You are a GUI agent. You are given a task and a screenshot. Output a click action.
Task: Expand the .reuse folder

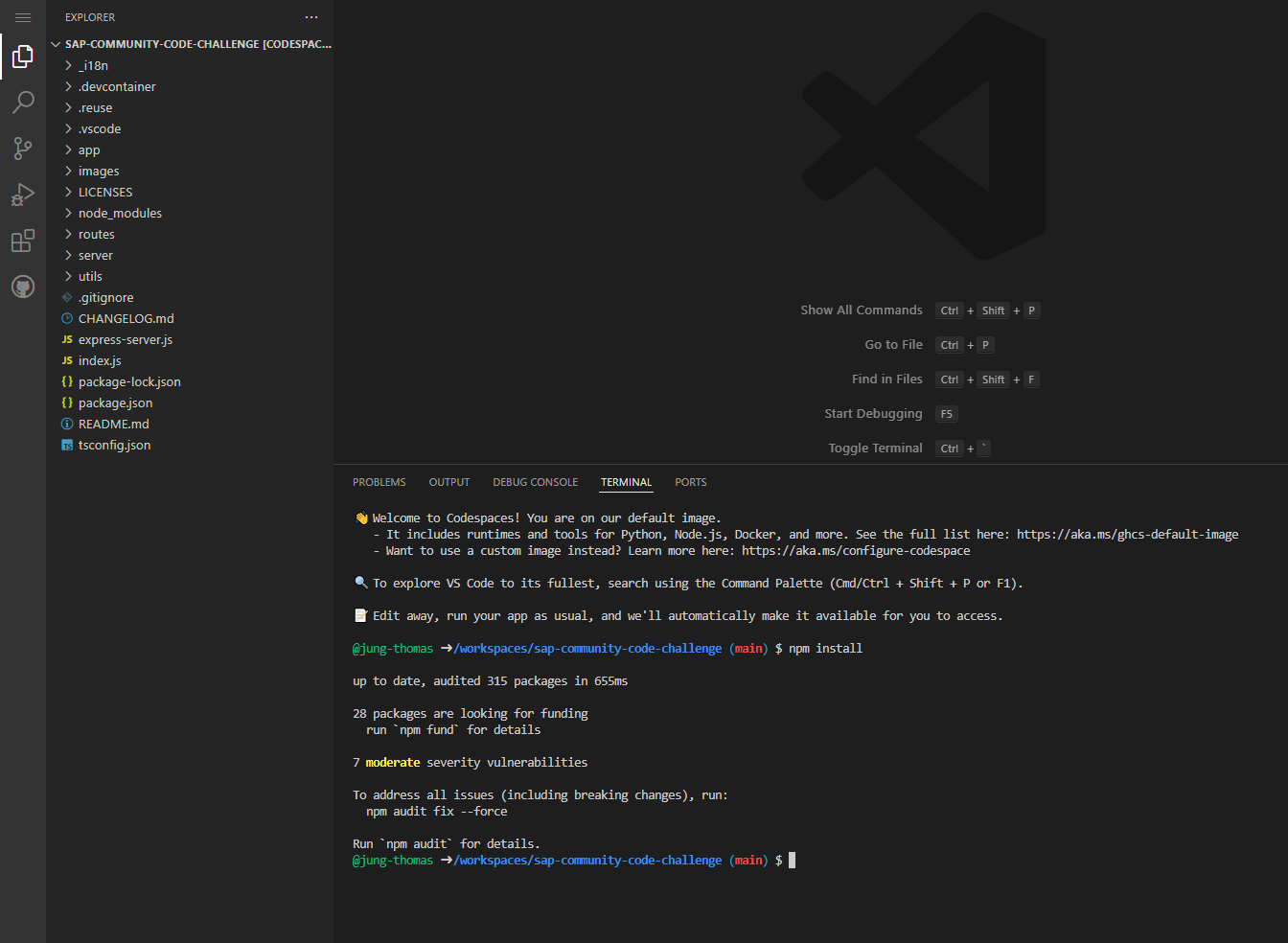pyautogui.click(x=68, y=107)
